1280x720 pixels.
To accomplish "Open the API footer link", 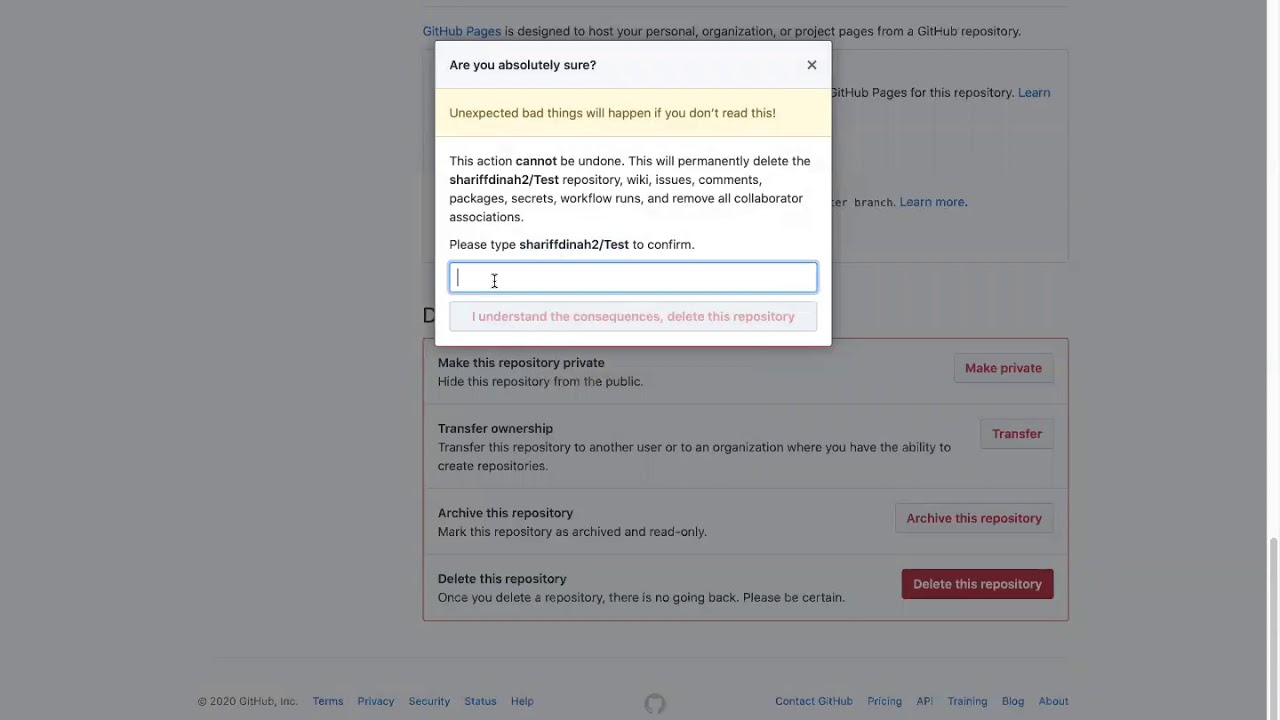I will (x=925, y=701).
